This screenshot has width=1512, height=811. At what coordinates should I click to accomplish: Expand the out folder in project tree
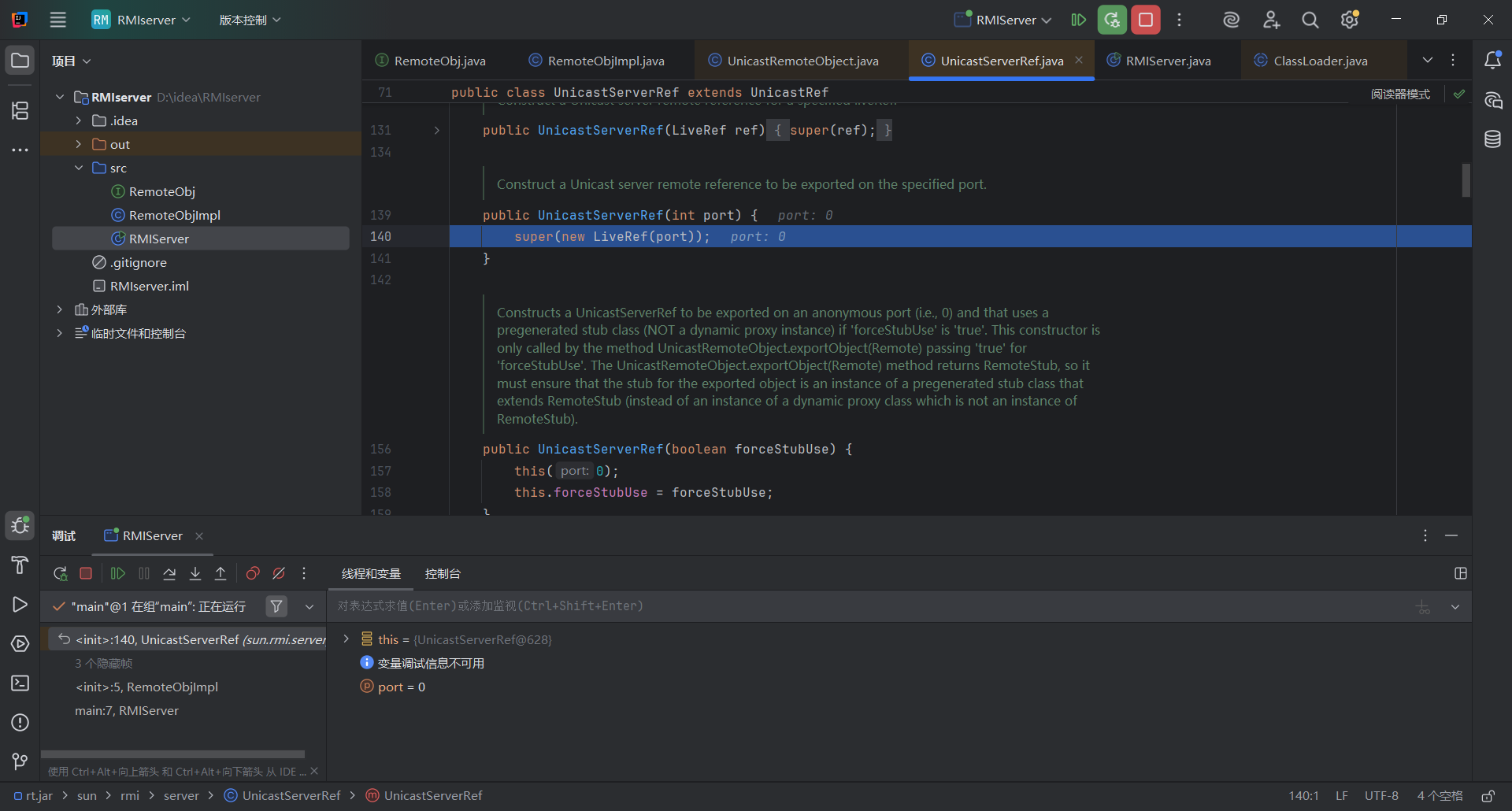click(x=79, y=144)
